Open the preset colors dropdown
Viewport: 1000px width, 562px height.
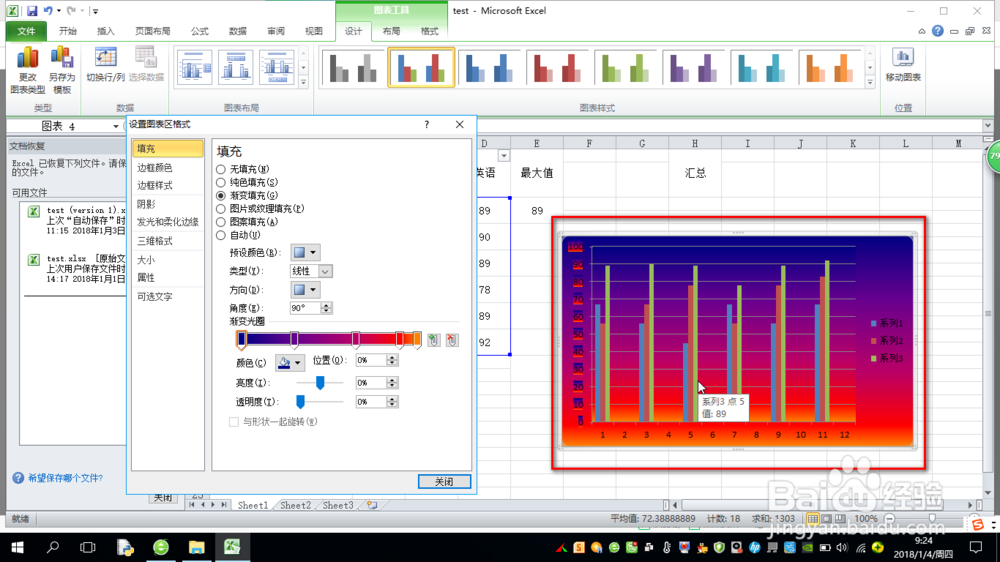(305, 253)
